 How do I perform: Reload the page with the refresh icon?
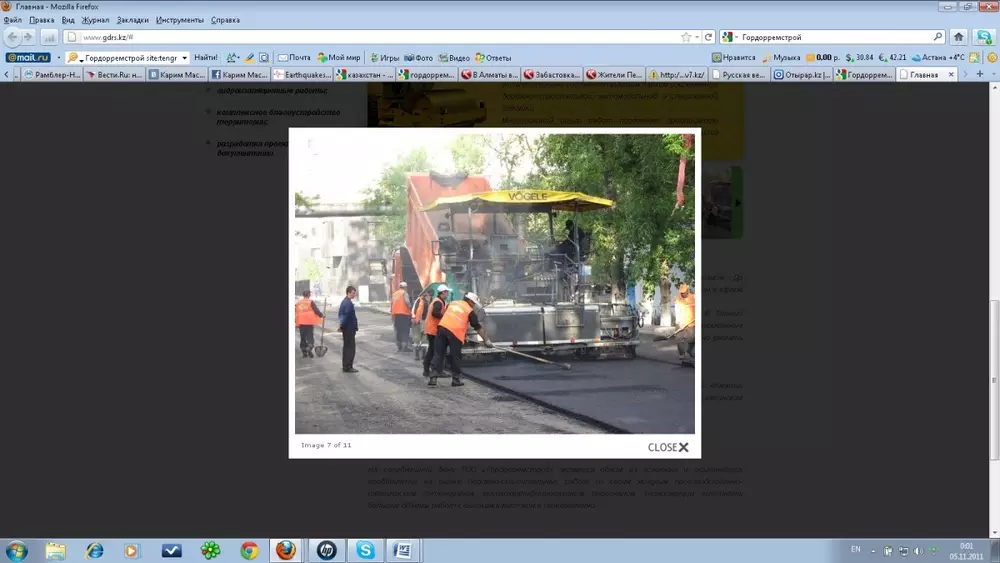pyautogui.click(x=708, y=37)
